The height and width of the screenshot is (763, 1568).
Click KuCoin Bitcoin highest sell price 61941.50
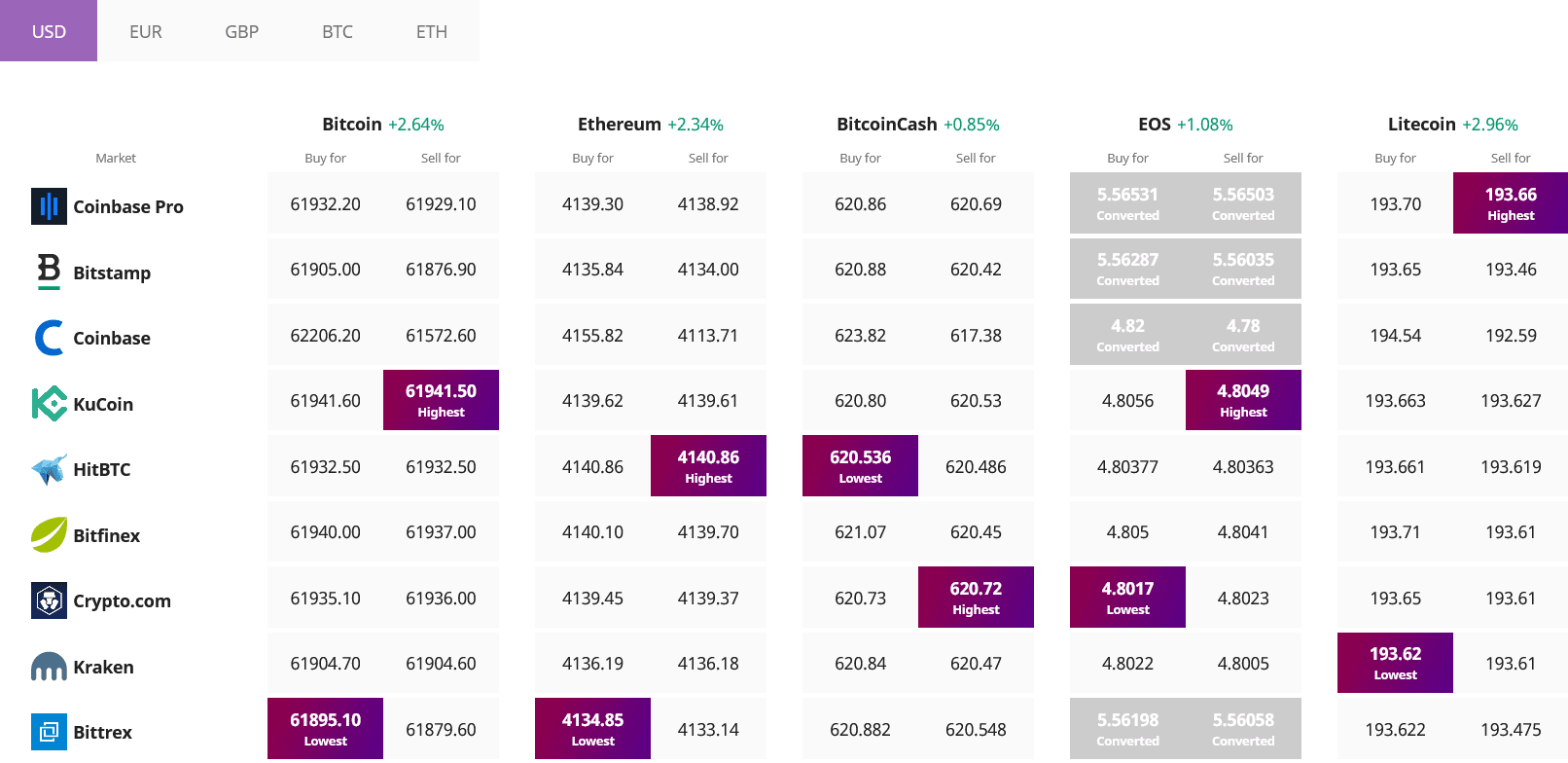coord(441,400)
